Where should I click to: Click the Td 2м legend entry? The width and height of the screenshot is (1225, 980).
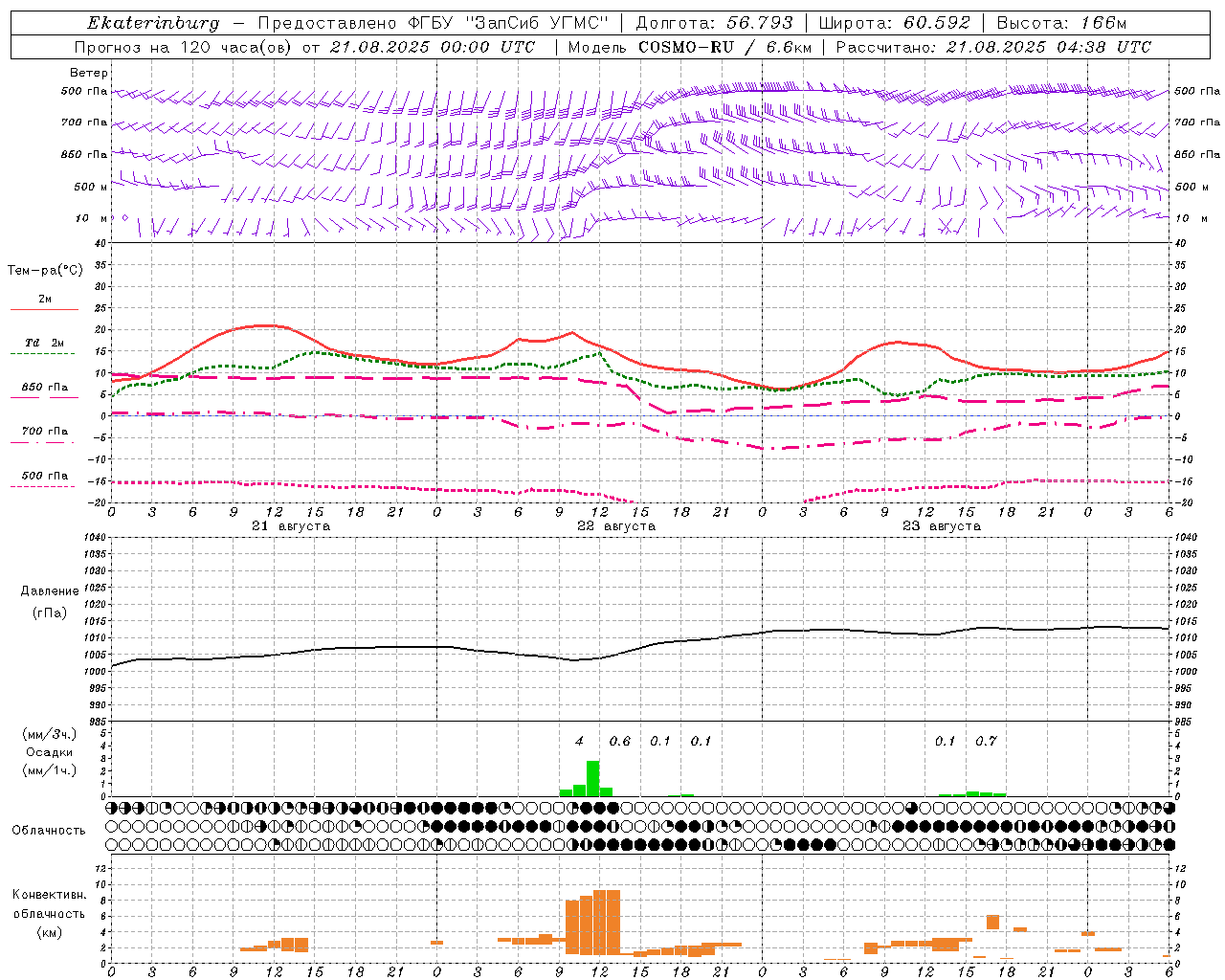click(44, 343)
